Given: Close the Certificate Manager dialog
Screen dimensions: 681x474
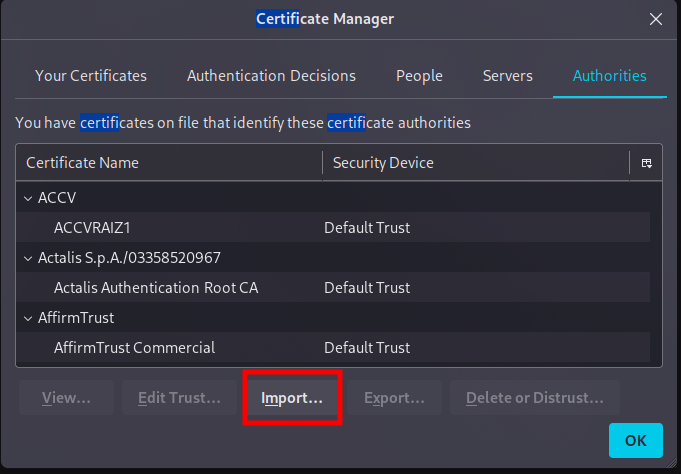Looking at the screenshot, I should click(x=656, y=19).
